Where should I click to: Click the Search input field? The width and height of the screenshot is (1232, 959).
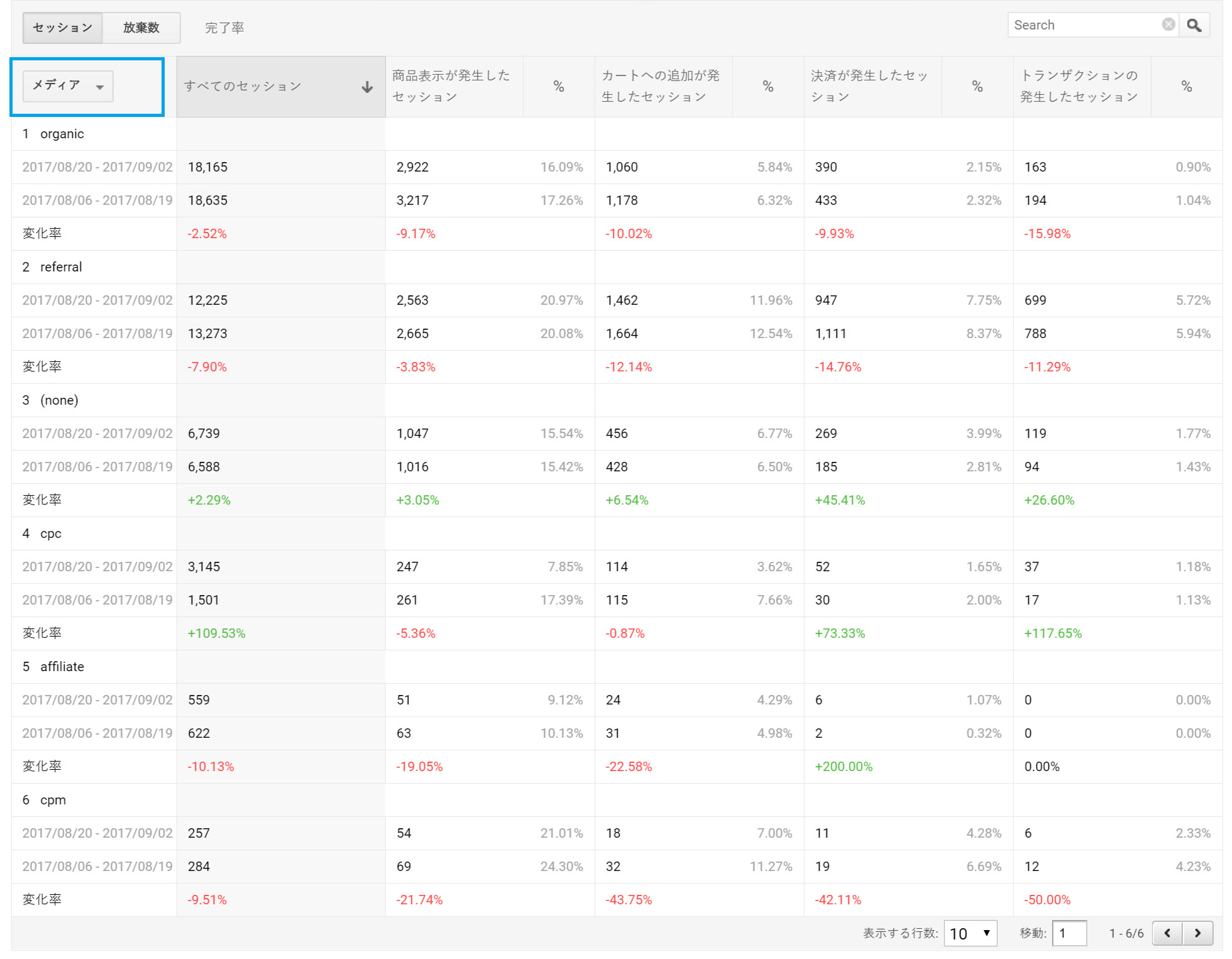coord(1086,25)
